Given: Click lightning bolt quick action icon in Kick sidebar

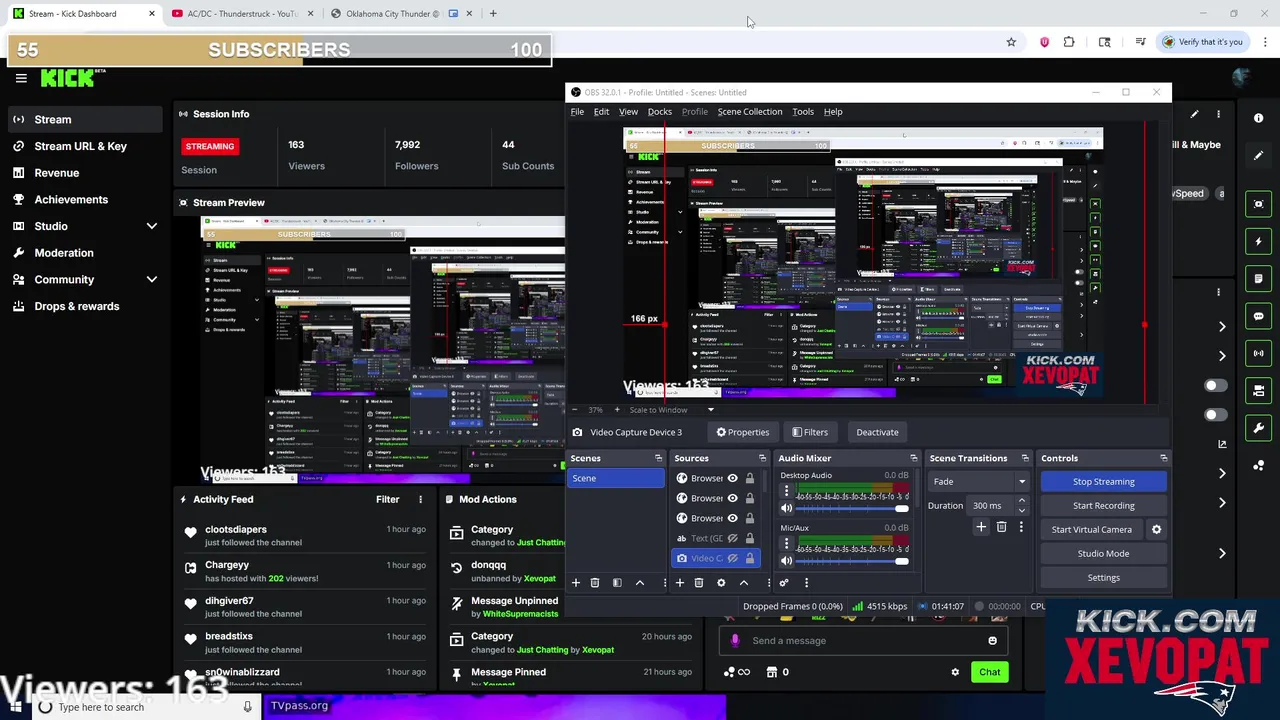Looking at the screenshot, I should (1259, 241).
